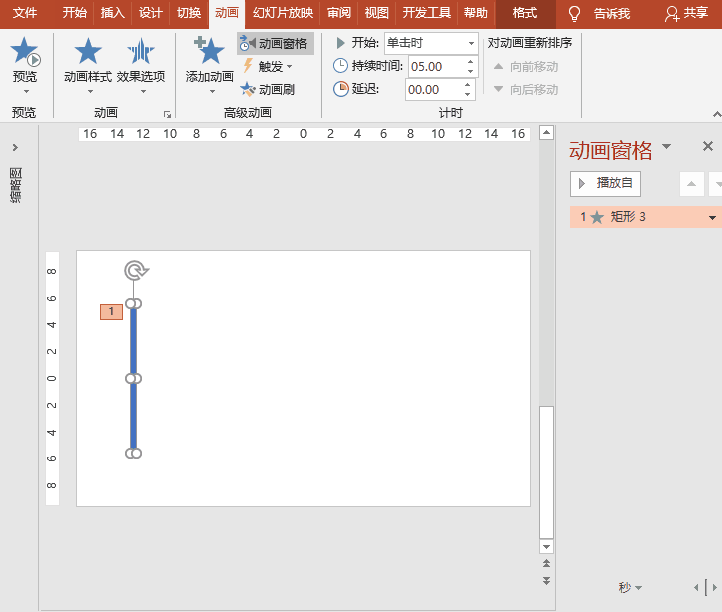Image resolution: width=722 pixels, height=612 pixels.
Task: Close the Animation Pane
Action: (708, 146)
